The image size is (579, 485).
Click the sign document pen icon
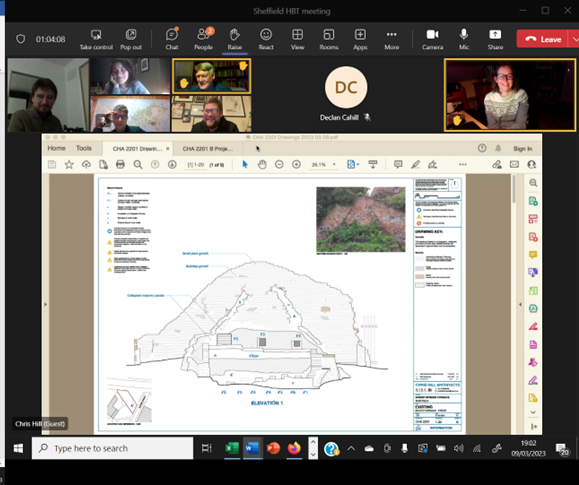432,164
